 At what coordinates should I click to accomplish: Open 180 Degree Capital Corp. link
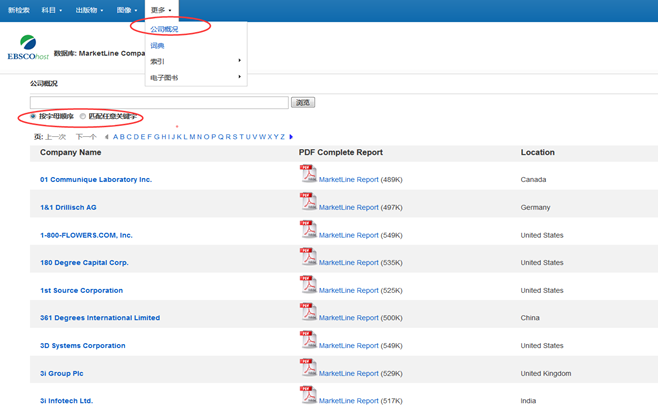tap(84, 263)
